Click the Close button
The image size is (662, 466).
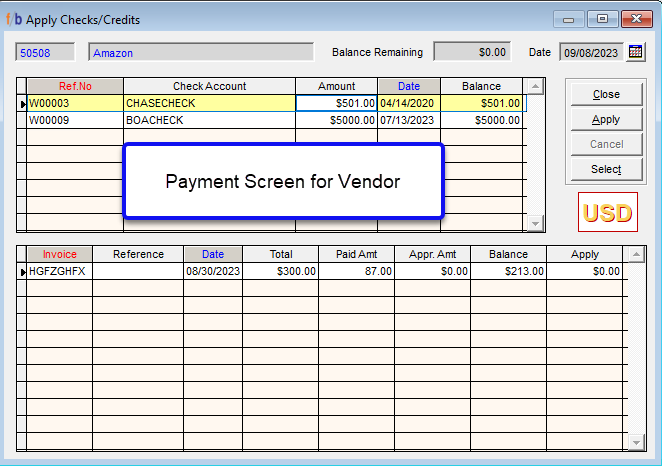(x=606, y=94)
